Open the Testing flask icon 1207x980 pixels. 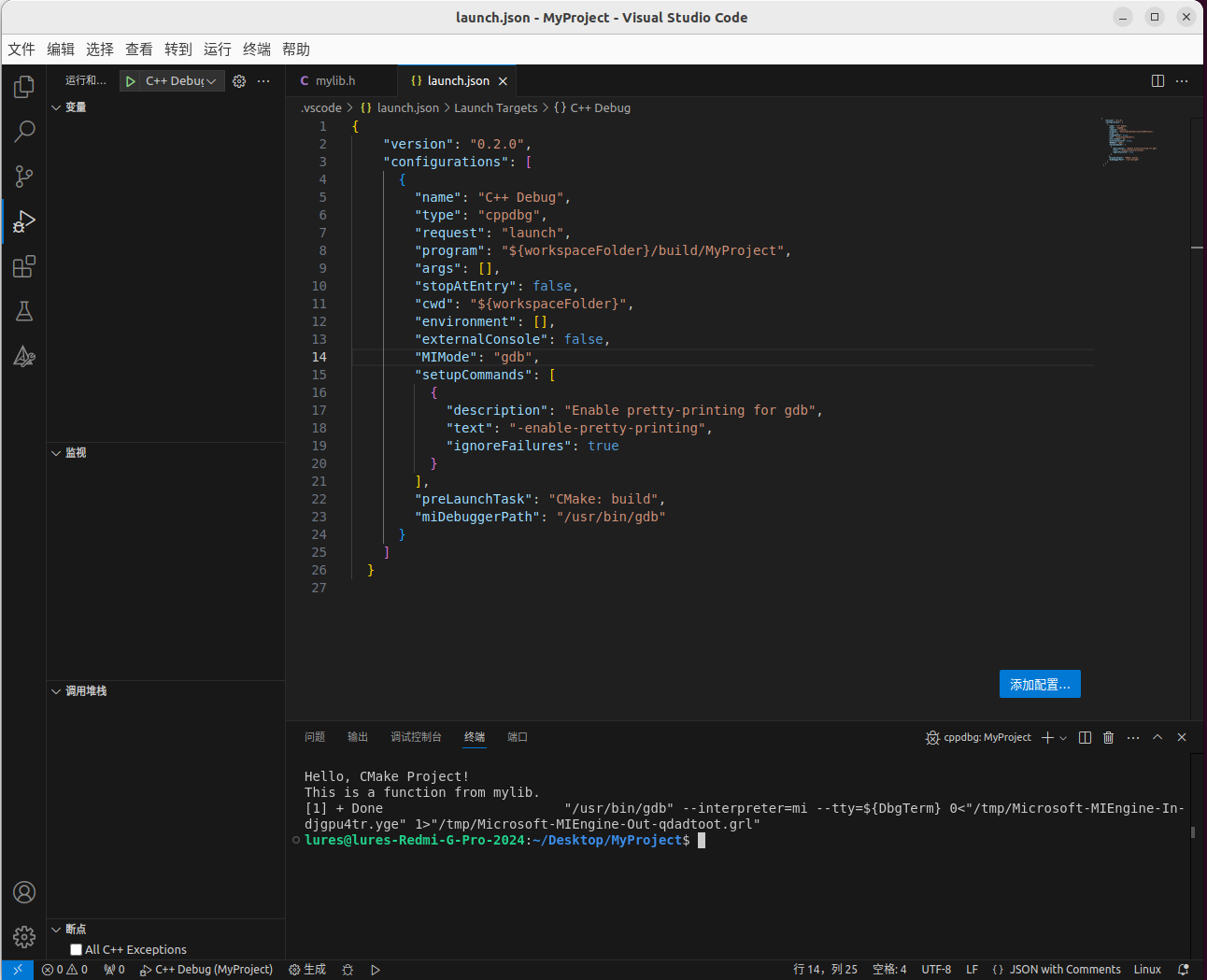24,312
